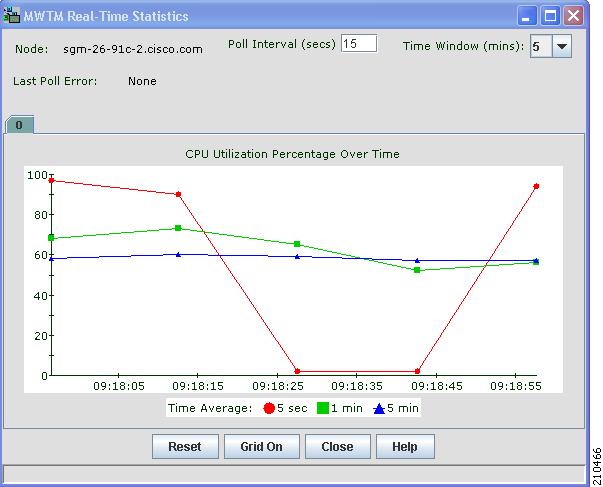The image size is (603, 487).
Task: Click the Last Poll Error label
Action: (55, 81)
